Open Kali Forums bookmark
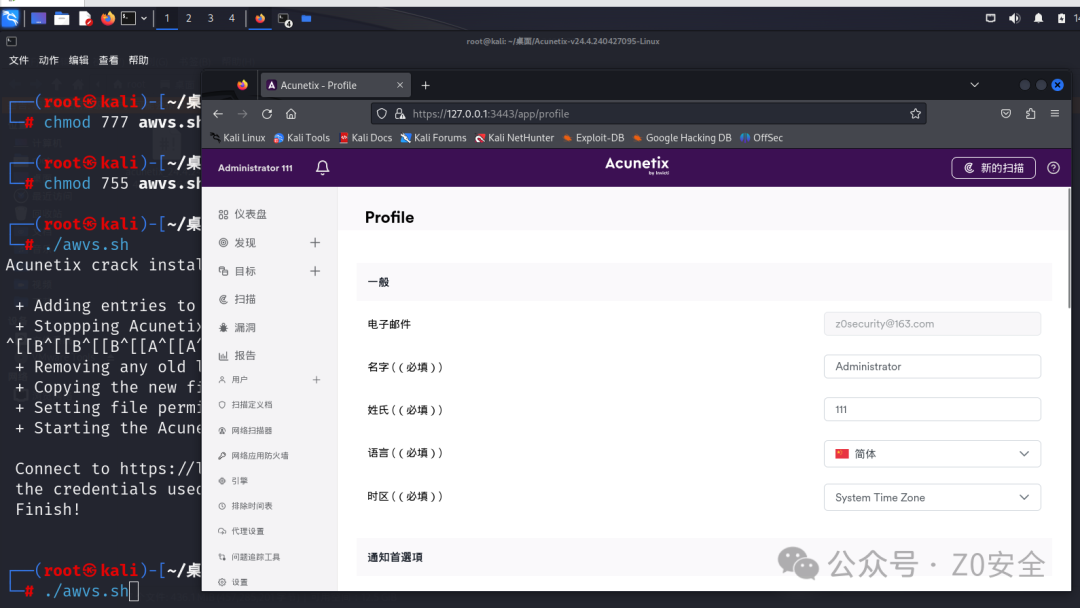Screen dimensions: 1080x608 click(433, 138)
